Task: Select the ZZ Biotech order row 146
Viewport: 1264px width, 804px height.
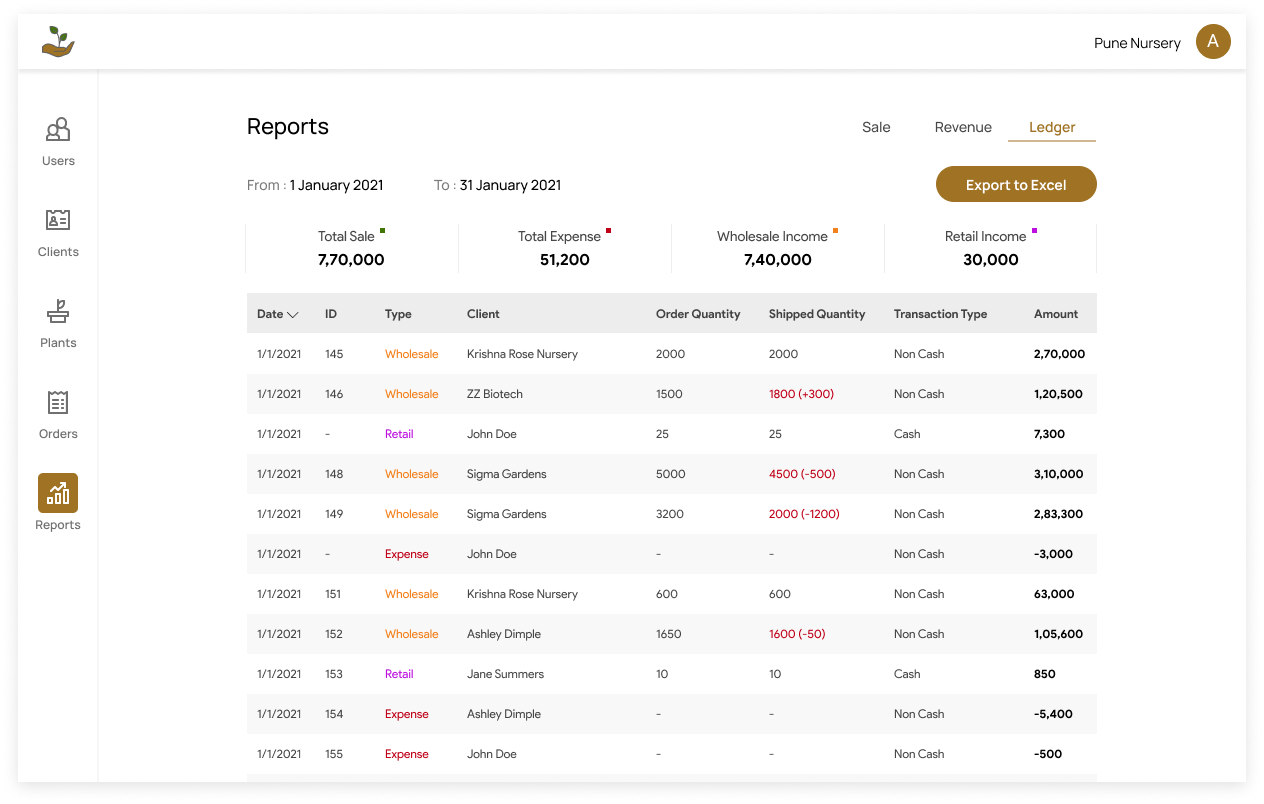Action: pyautogui.click(x=671, y=394)
